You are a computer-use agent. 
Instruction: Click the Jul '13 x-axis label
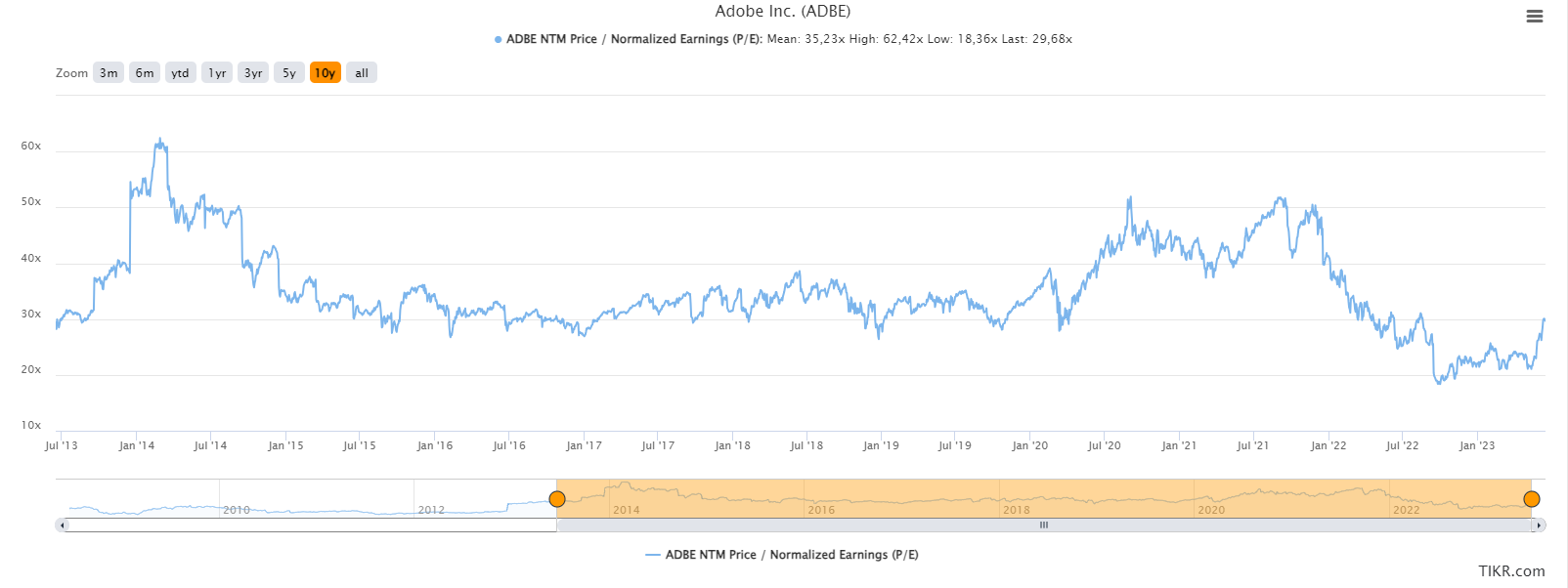(62, 445)
